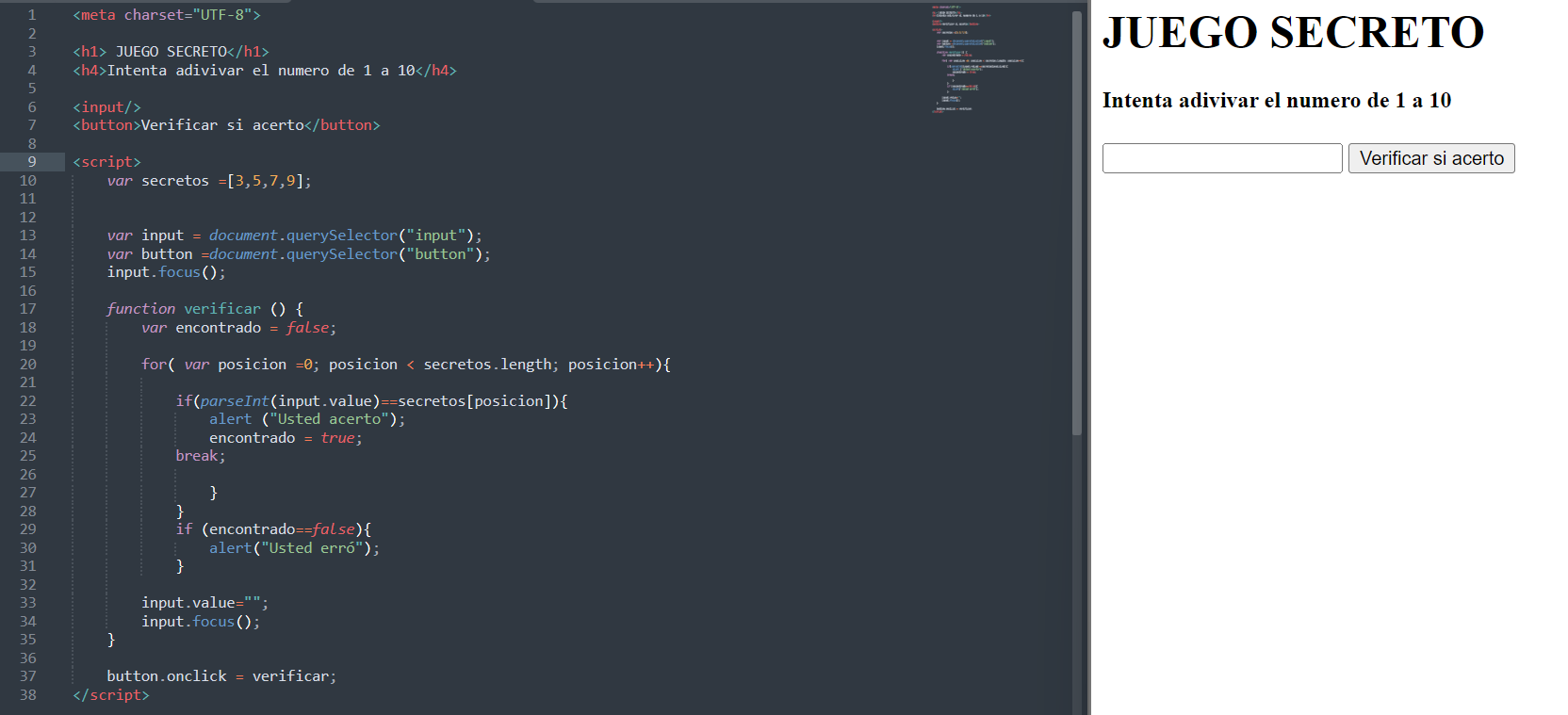Click the "if (encontrado==false){" line
The image size is (1568, 715).
[x=273, y=529]
